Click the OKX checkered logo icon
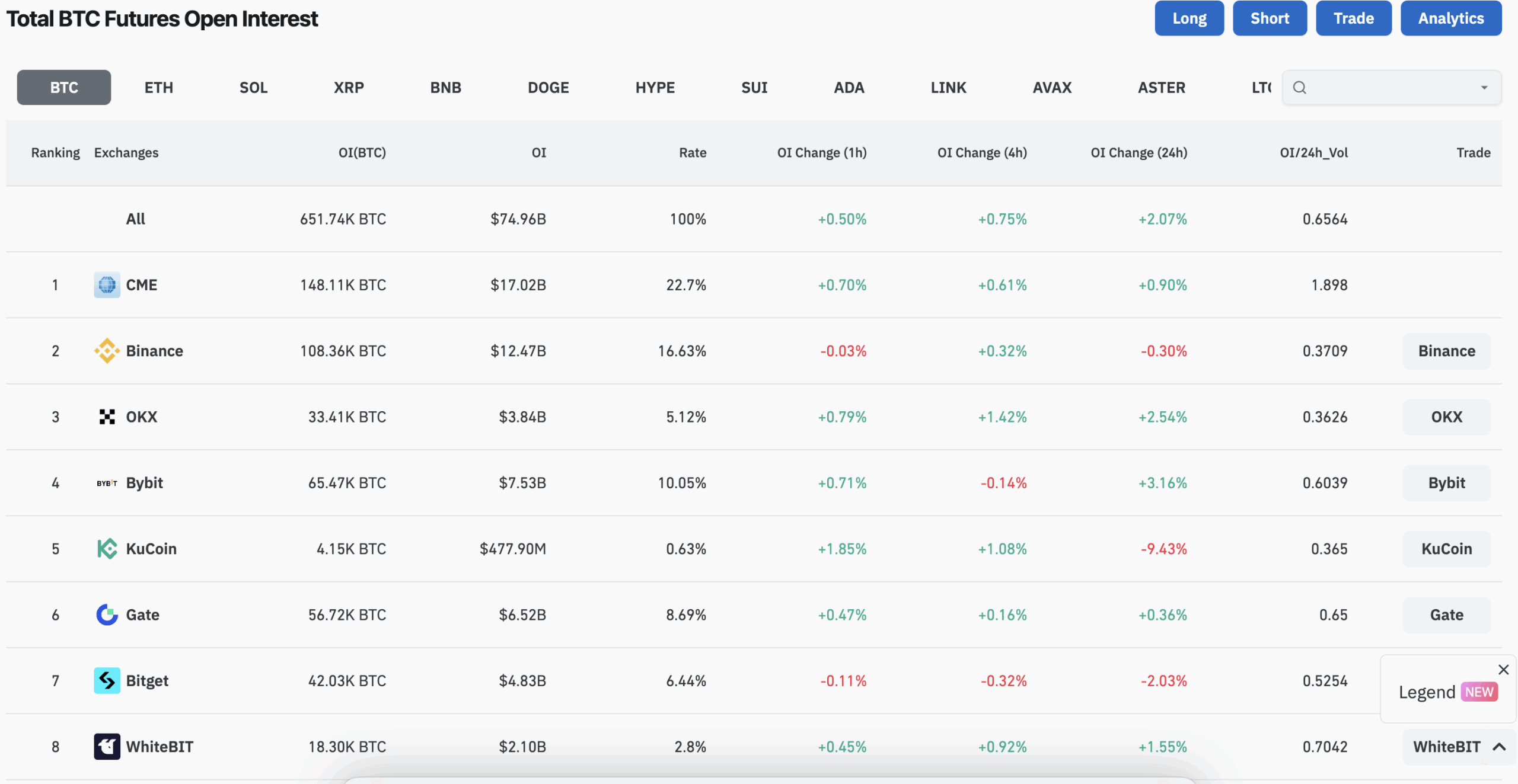The image size is (1518, 784). click(107, 417)
